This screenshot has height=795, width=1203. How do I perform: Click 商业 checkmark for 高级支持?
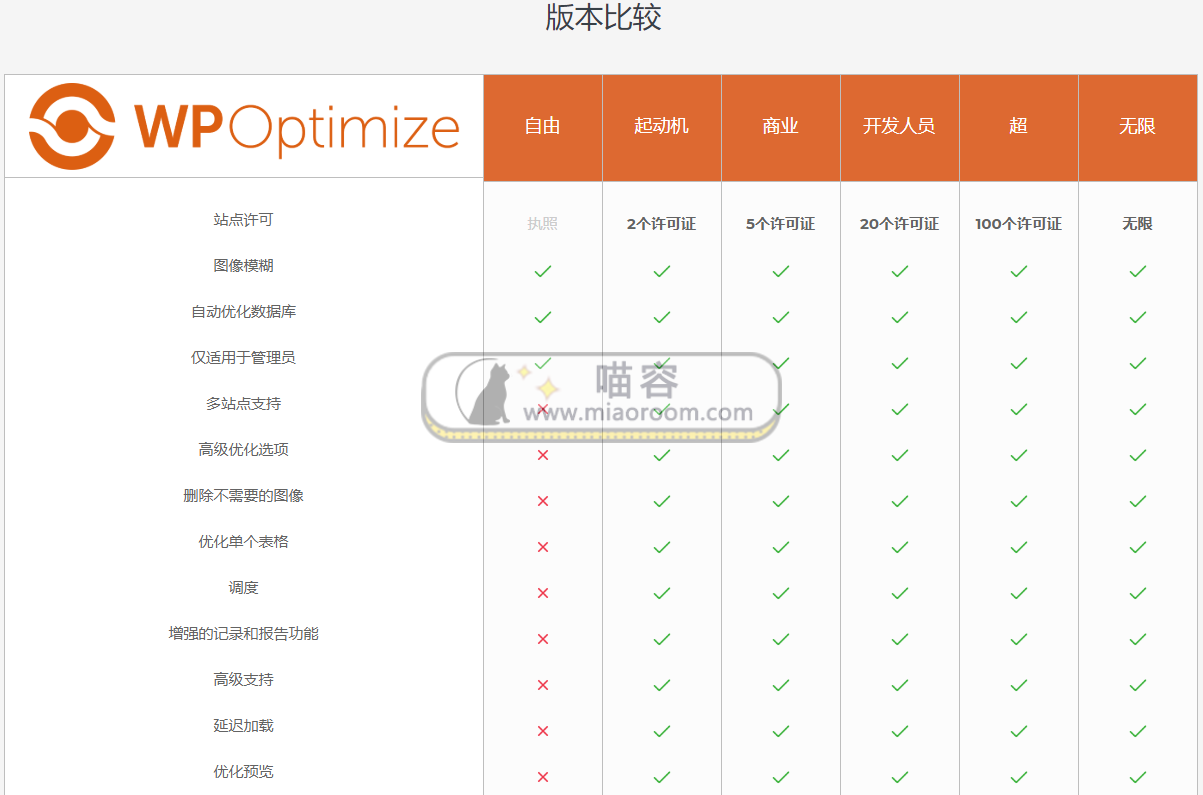point(781,685)
